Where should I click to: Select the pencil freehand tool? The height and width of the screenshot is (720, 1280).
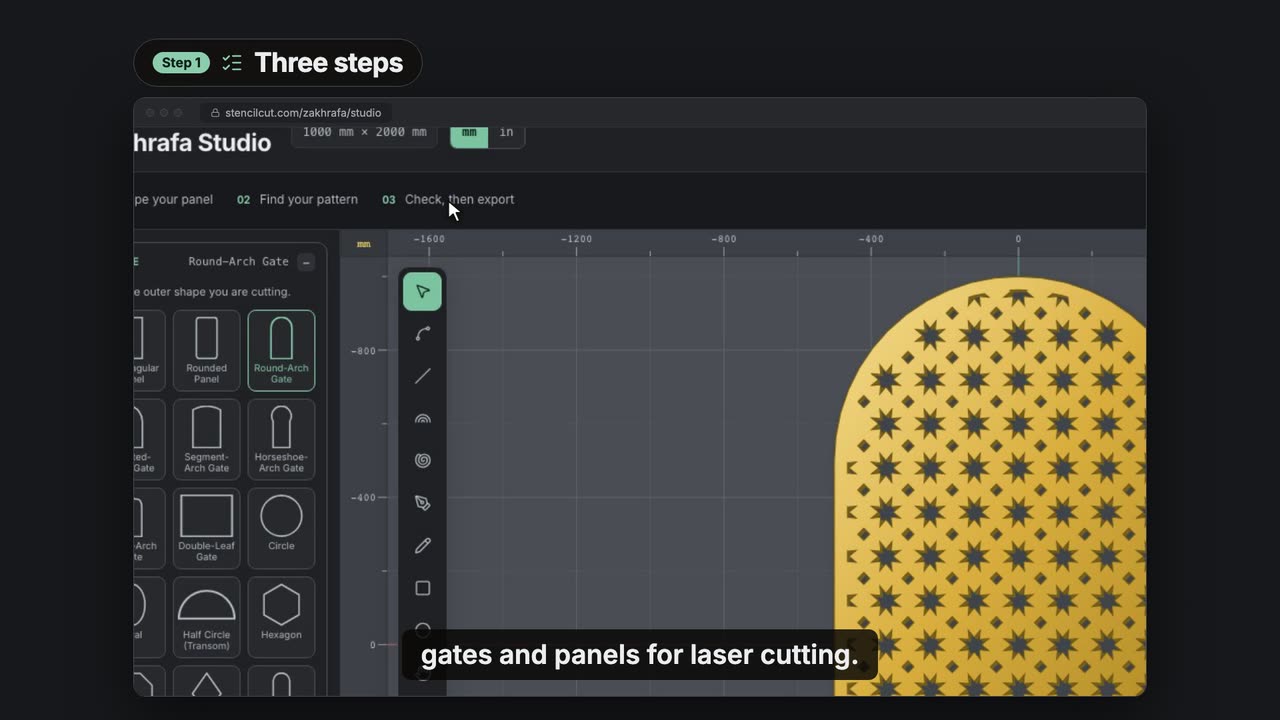click(422, 546)
